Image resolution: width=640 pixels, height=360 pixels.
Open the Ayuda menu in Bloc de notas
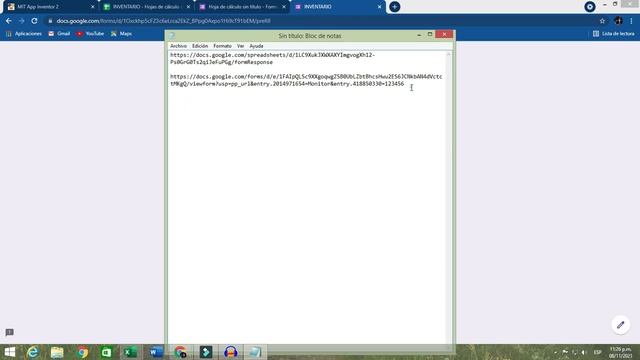(x=256, y=46)
